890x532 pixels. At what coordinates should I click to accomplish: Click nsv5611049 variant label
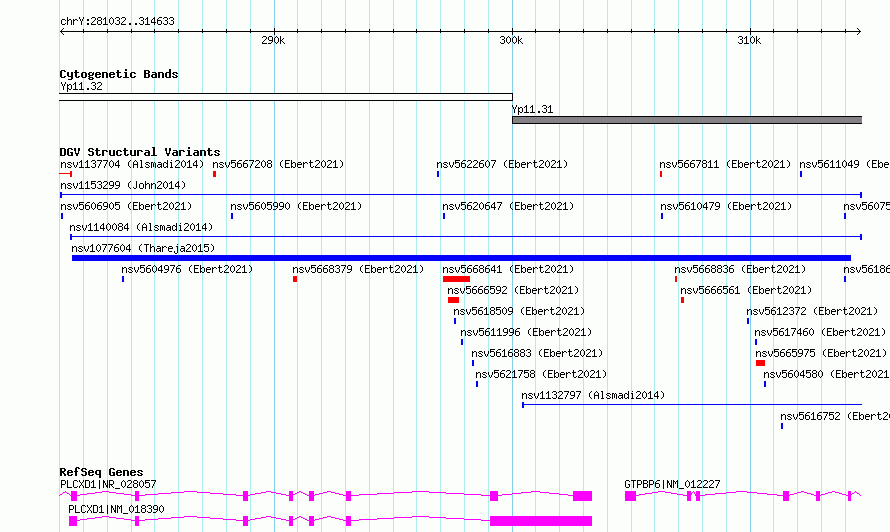point(845,164)
